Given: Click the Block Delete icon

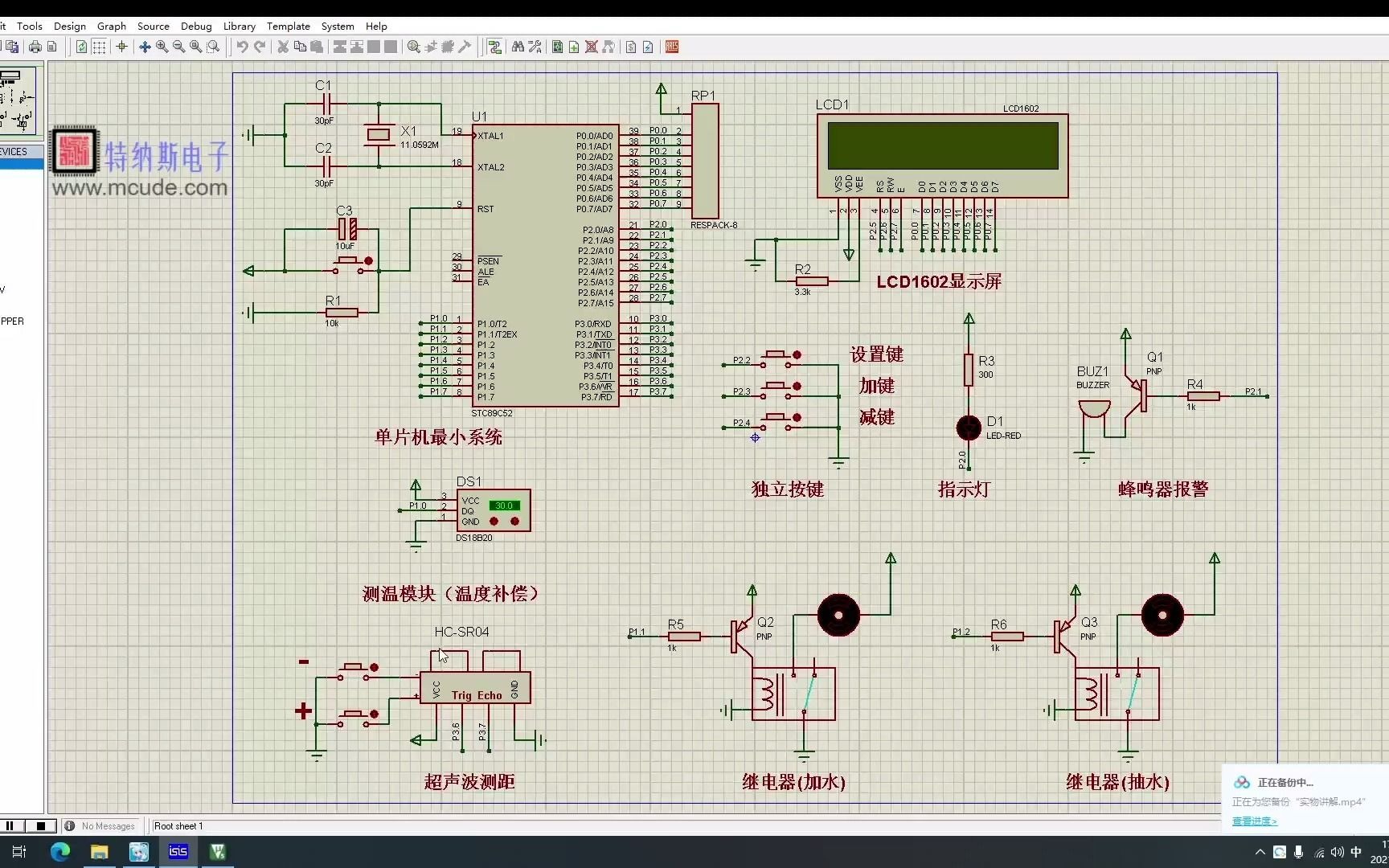Looking at the screenshot, I should 391,47.
